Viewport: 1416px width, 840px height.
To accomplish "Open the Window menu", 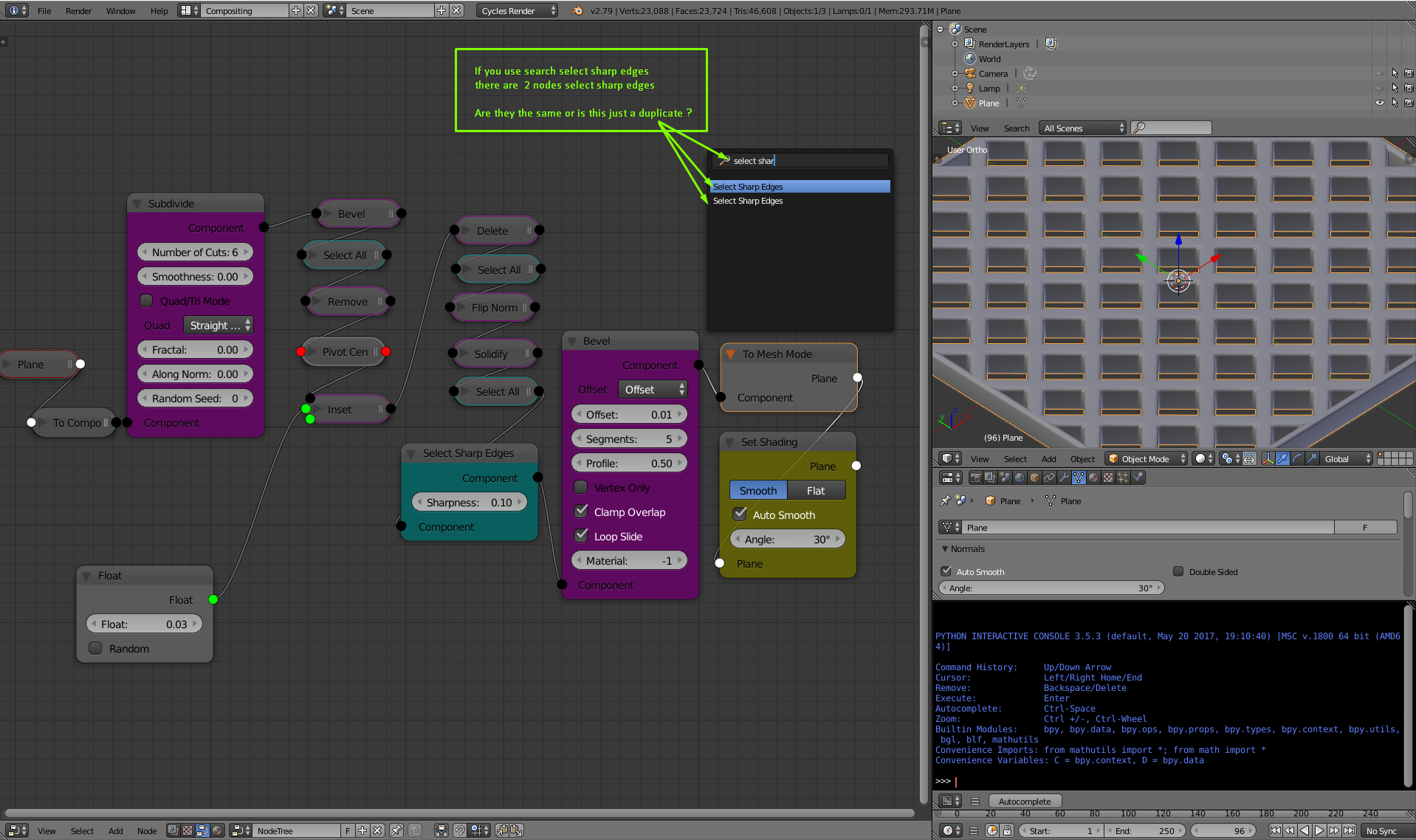I will pos(120,10).
